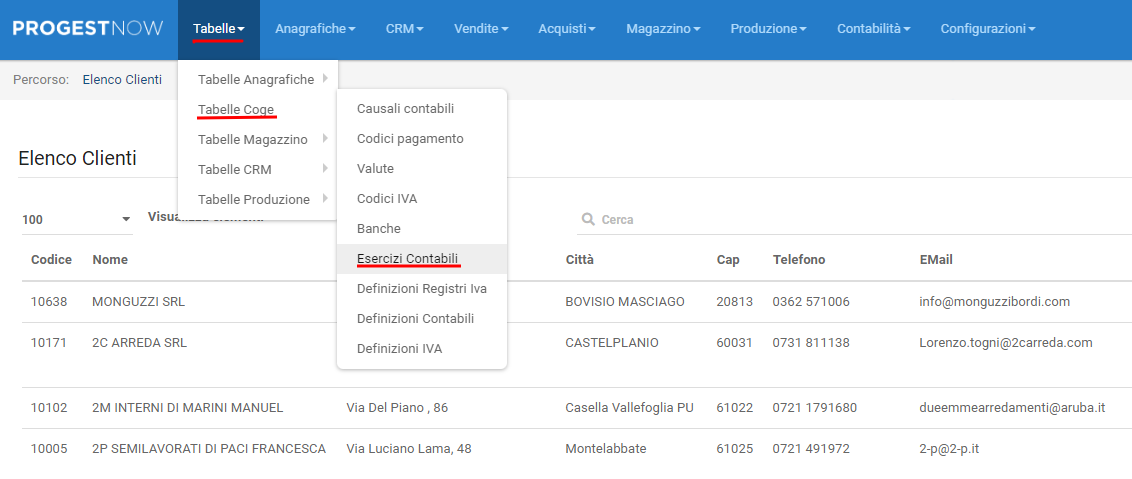Image resolution: width=1132 pixels, height=479 pixels.
Task: Open the Magazzino dropdown
Action: tap(662, 29)
